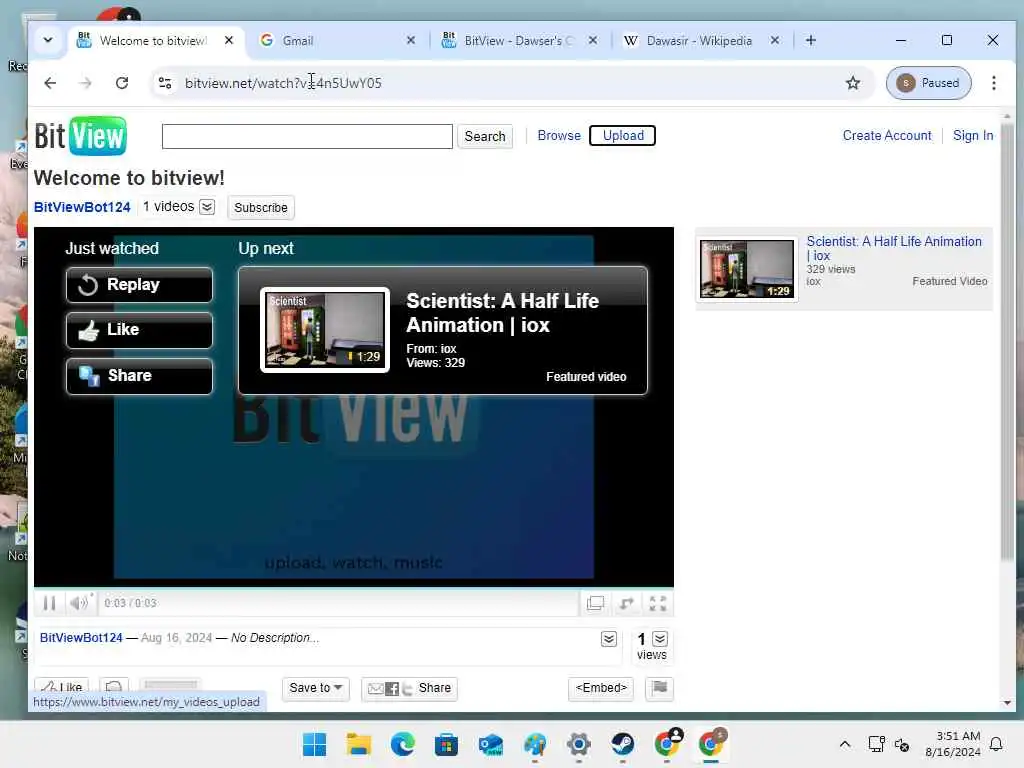Open the BitViewBot124 channel link in header
Image resolution: width=1024 pixels, height=768 pixels.
pos(82,207)
